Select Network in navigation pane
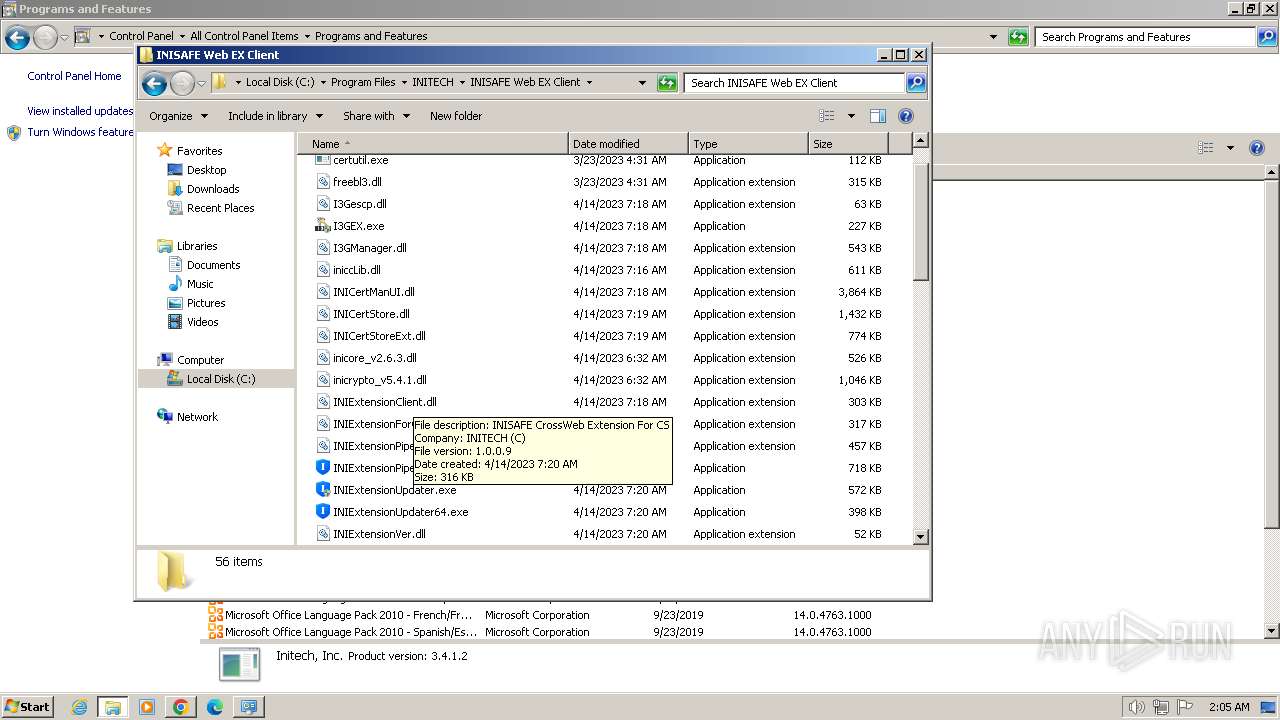 [x=197, y=417]
